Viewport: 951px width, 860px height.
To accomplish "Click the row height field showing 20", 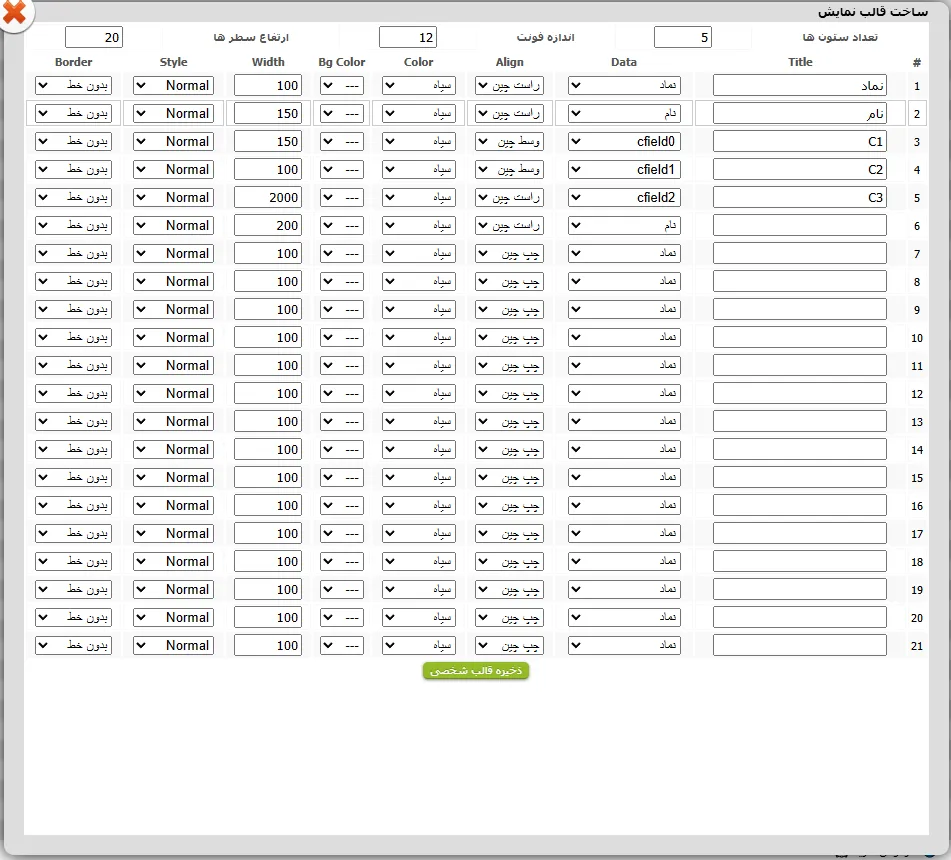I will (x=94, y=37).
